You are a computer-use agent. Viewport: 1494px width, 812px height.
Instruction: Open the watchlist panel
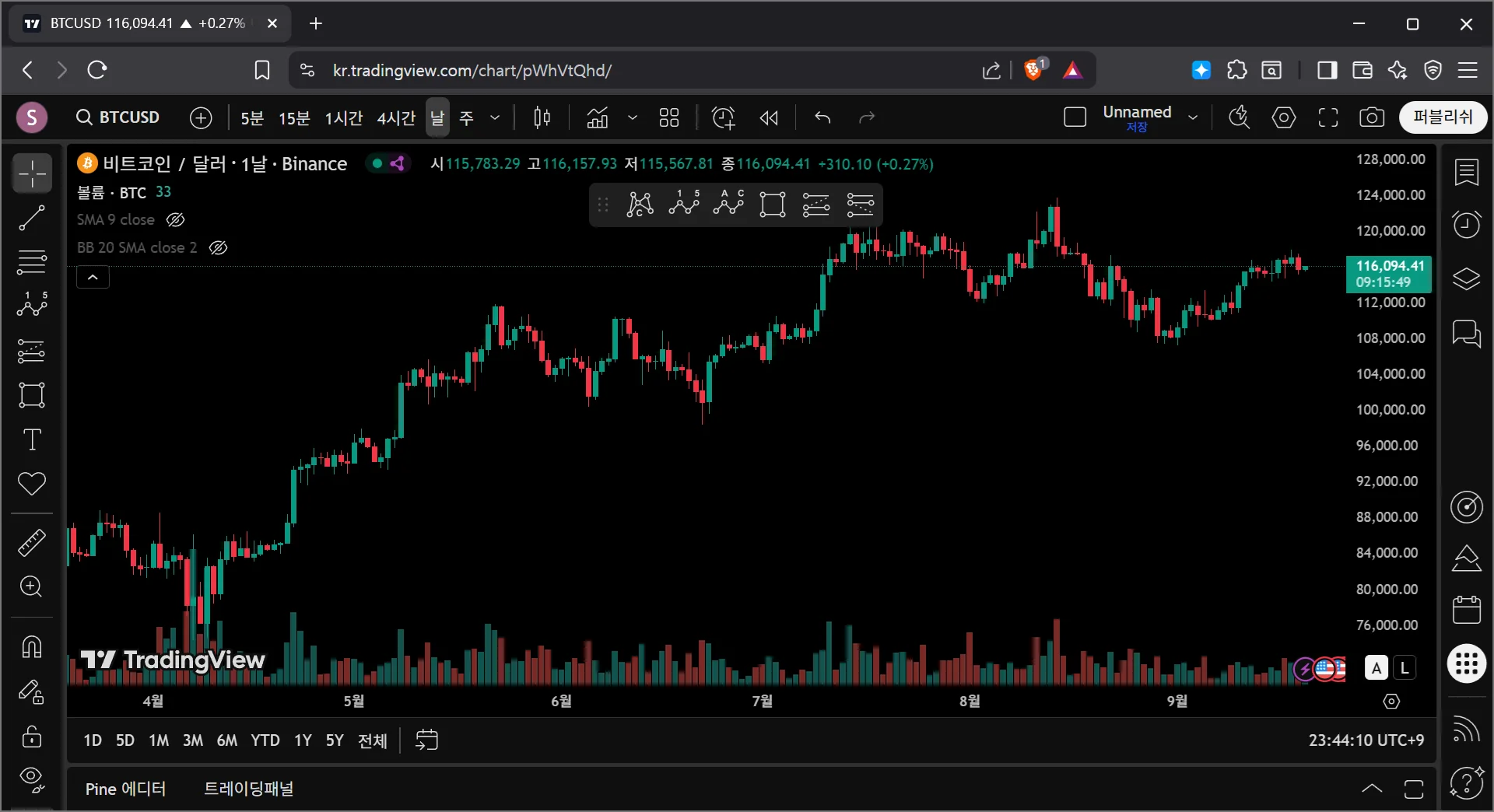click(1467, 173)
